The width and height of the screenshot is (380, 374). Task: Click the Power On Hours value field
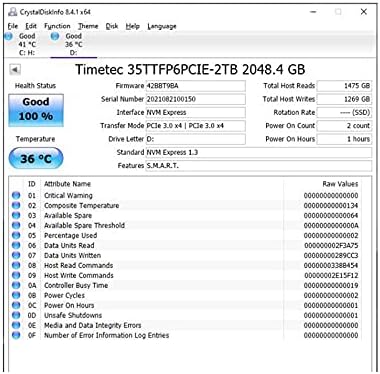click(344, 139)
